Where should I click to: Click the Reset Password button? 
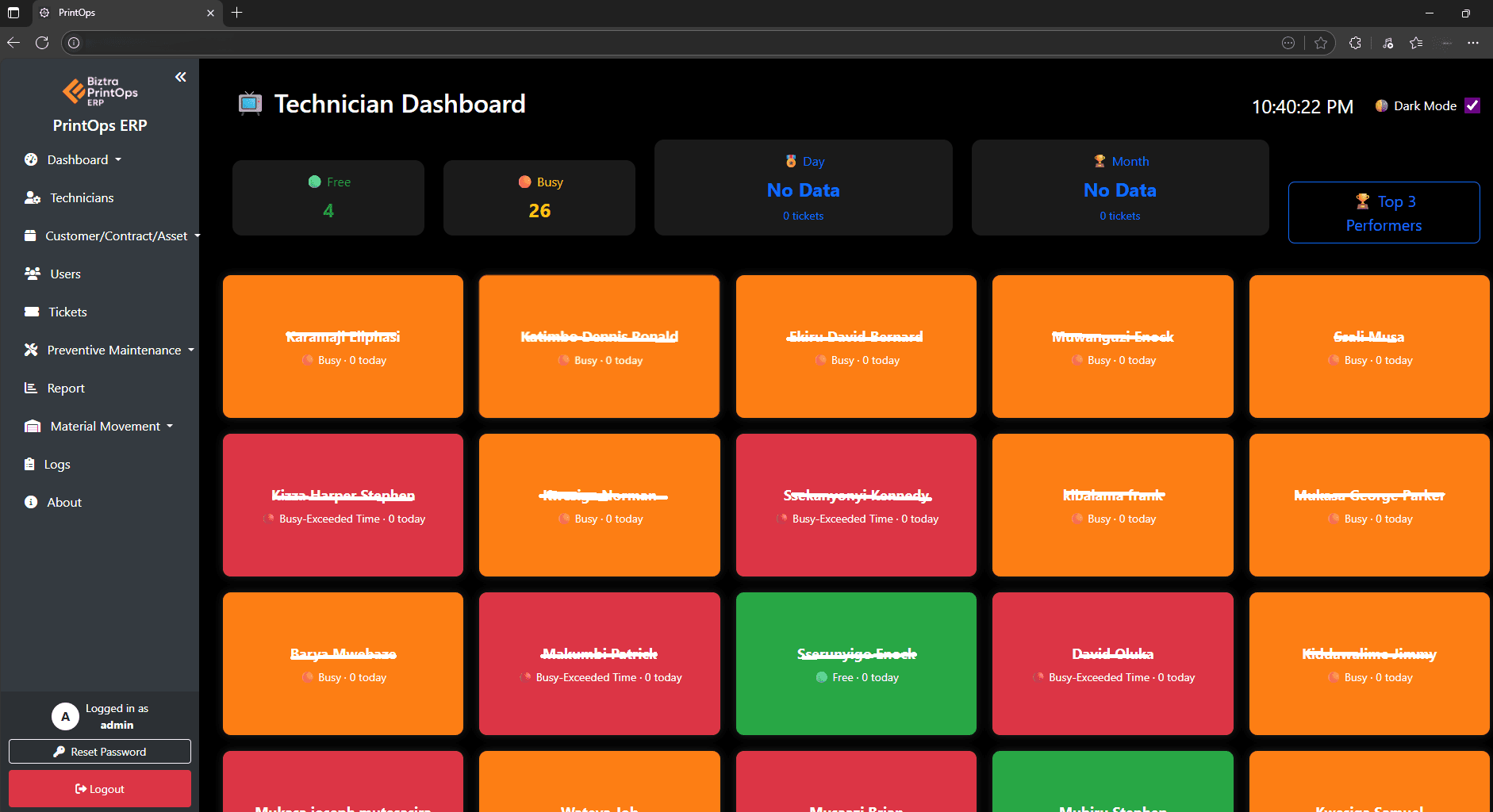tap(100, 751)
